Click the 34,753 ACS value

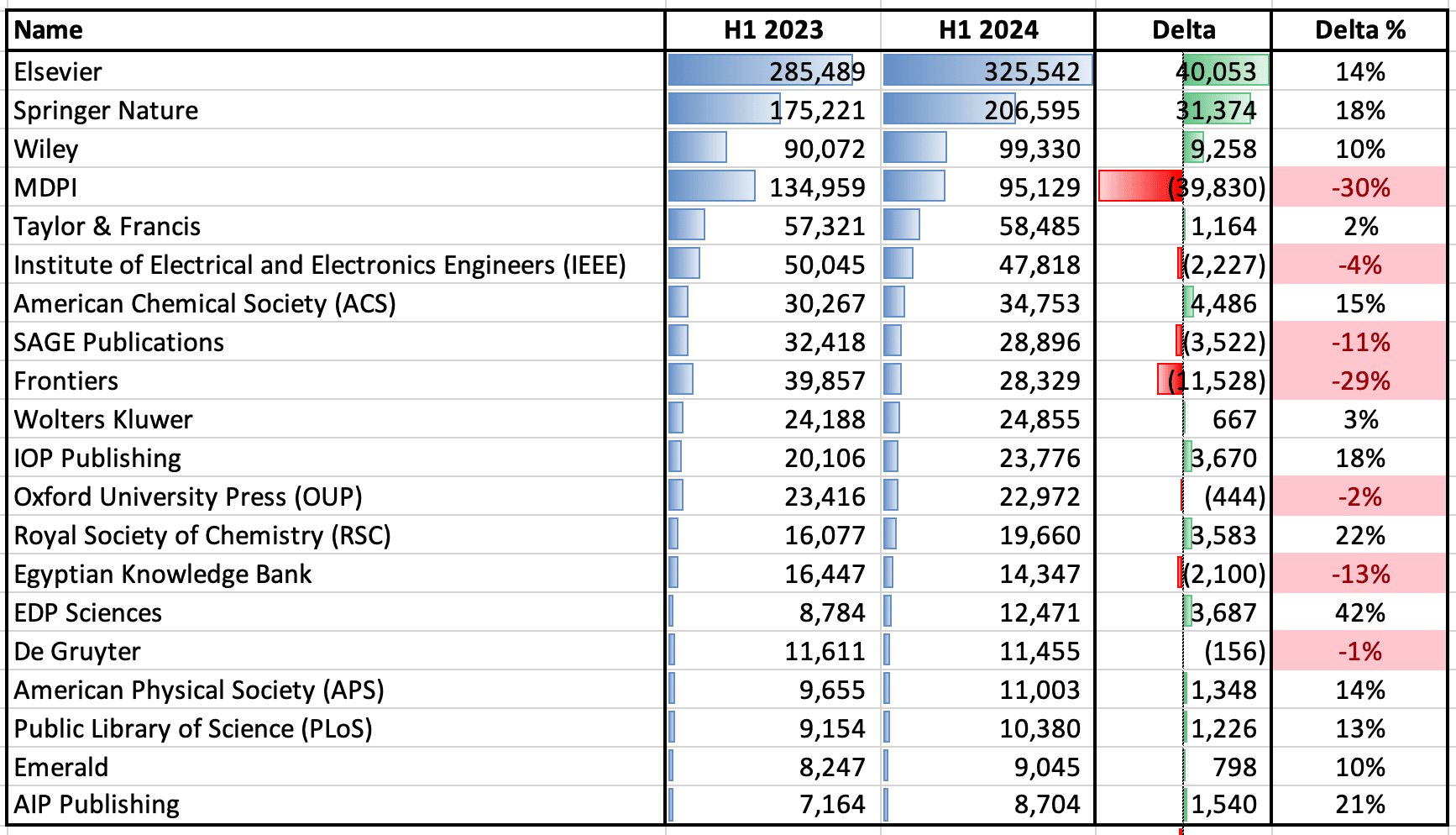click(988, 303)
